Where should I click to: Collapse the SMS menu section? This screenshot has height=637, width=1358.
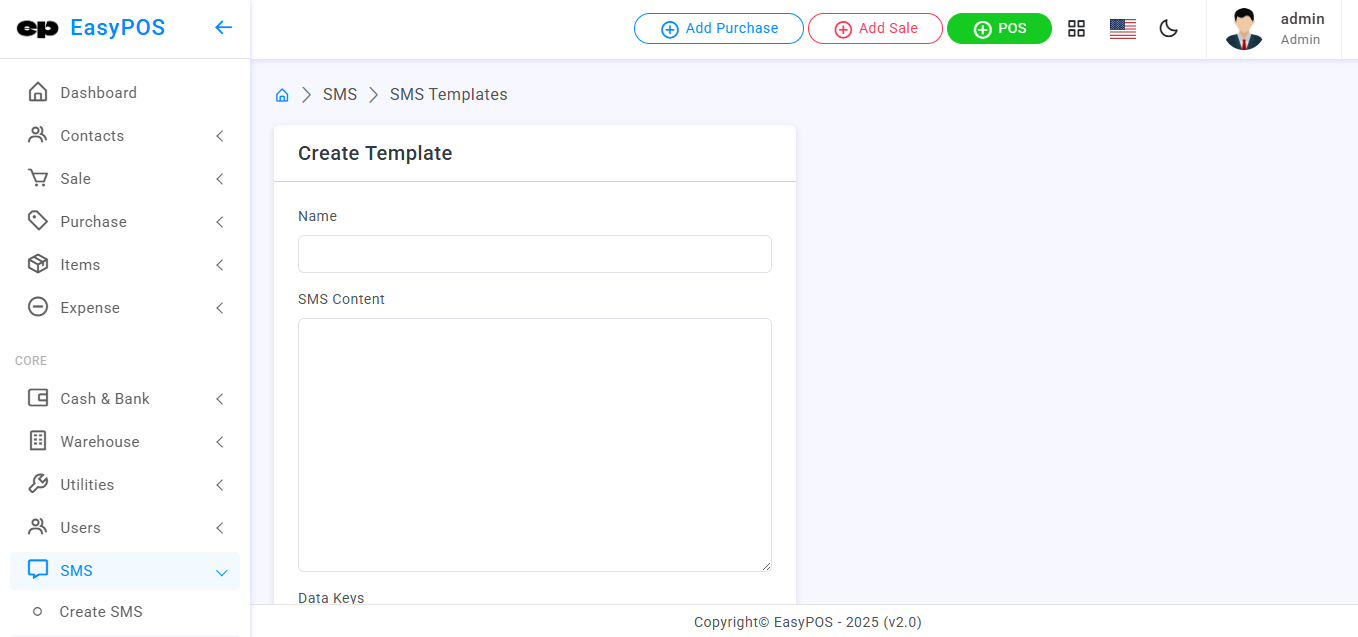point(221,572)
